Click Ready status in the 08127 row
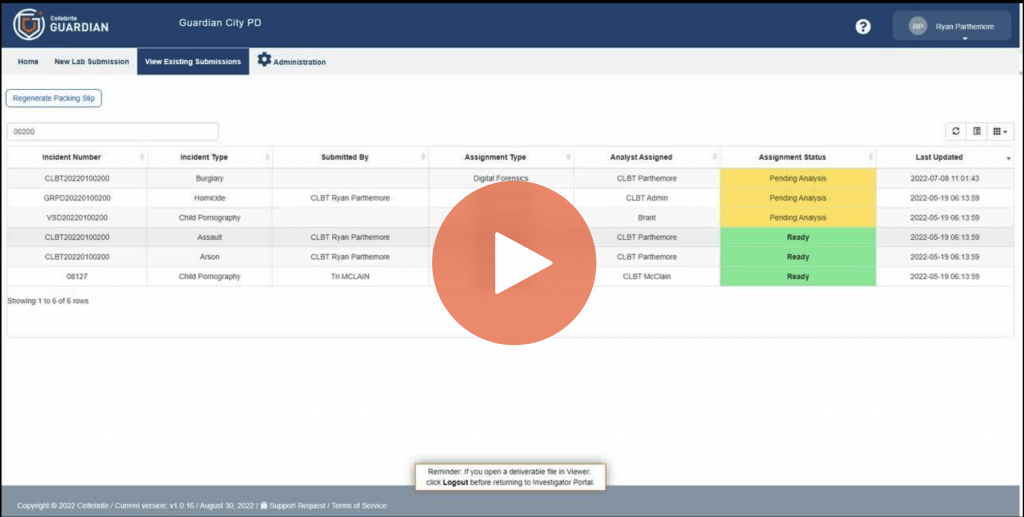 797,276
